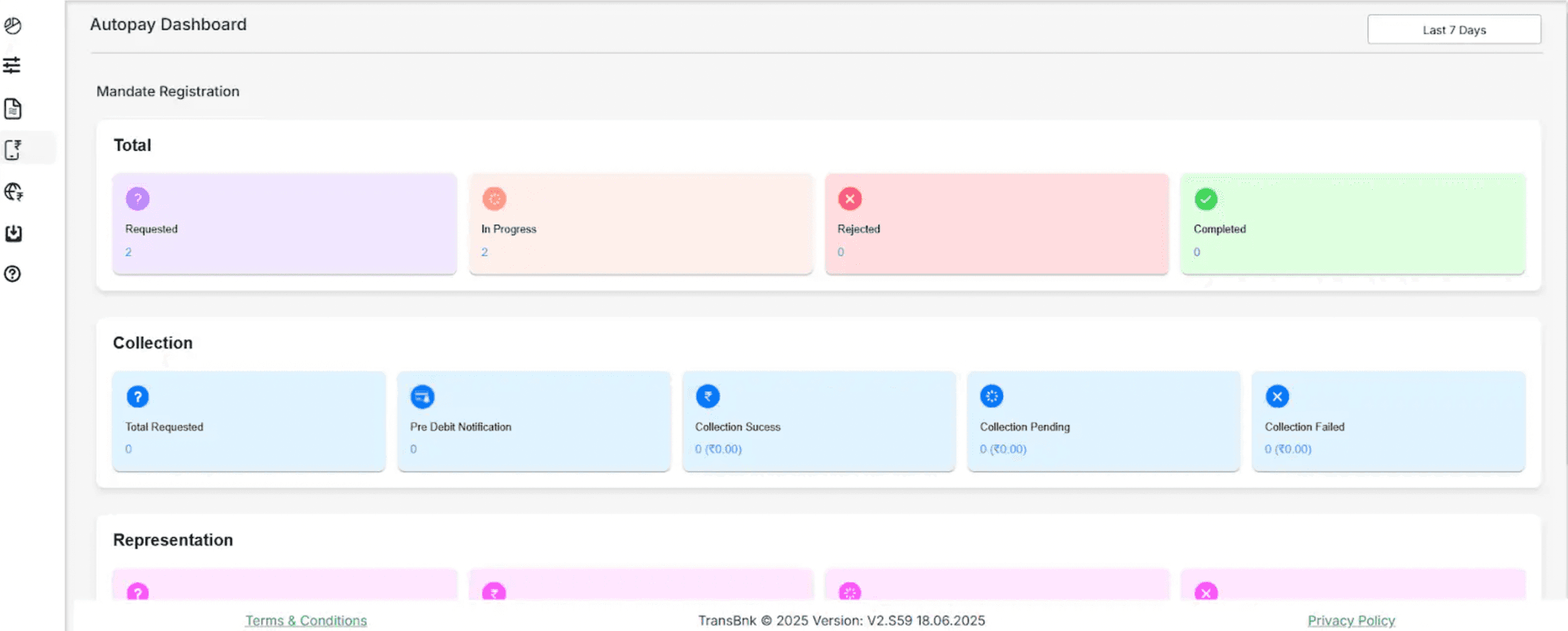
Task: Click the help question mark sidebar icon
Action: pos(12,274)
